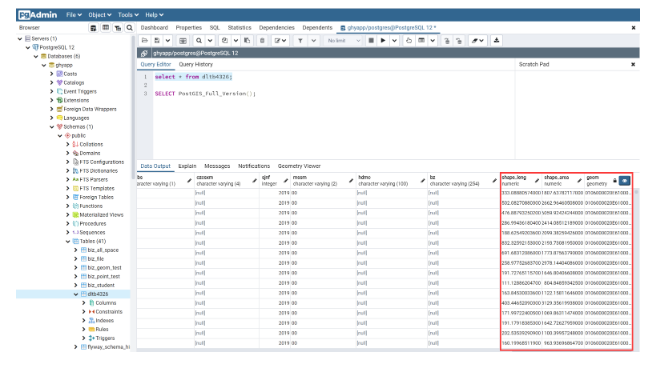Click the Open File toolbar icon

[x=145, y=41]
